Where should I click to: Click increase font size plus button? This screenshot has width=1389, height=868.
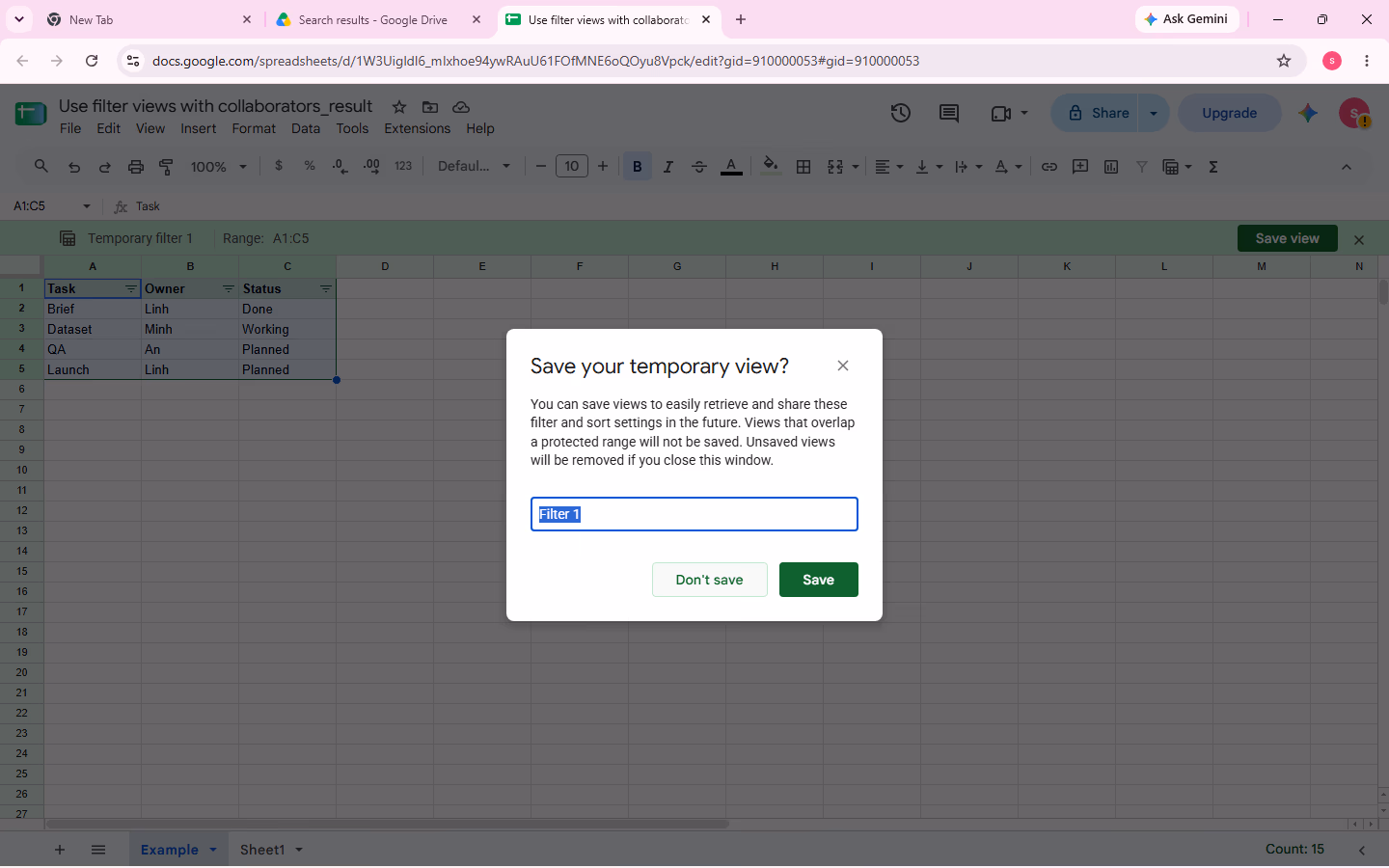tap(603, 167)
